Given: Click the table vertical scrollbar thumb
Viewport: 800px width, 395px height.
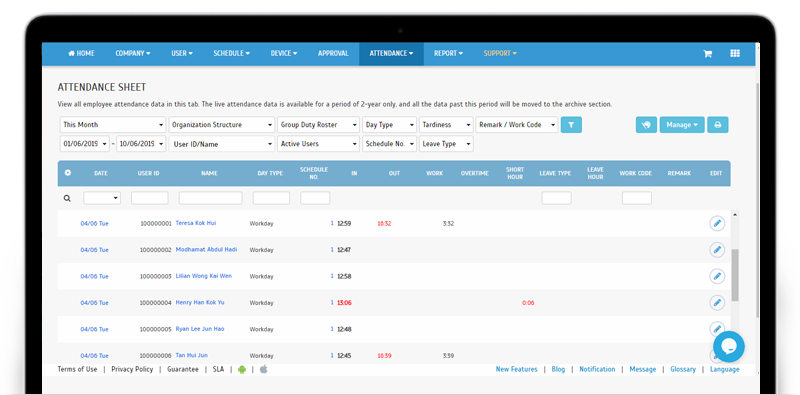Looking at the screenshot, I should pyautogui.click(x=735, y=275).
